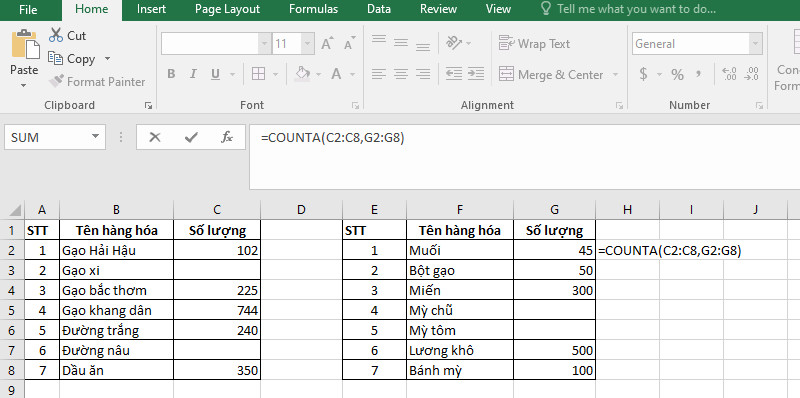Expand the Fill Color dropdown arrow
The width and height of the screenshot is (800, 398).
click(319, 75)
